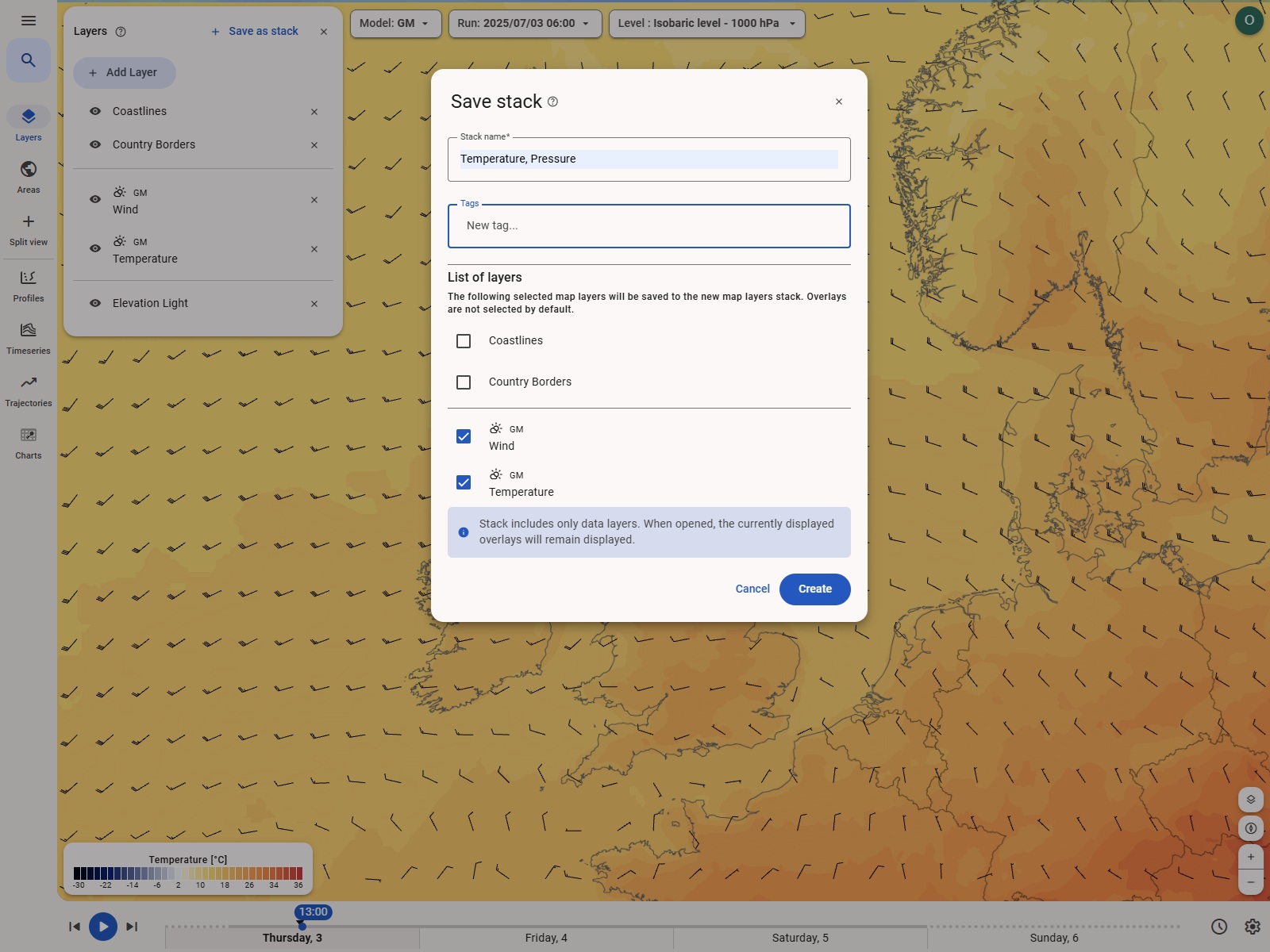This screenshot has height=952, width=1270.
Task: Toggle visibility of Temperature layer
Action: pos(95,248)
